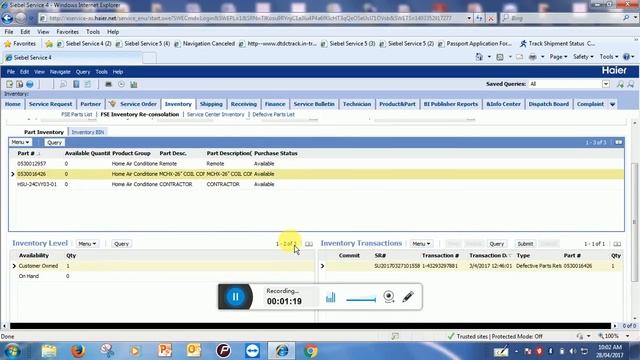The height and width of the screenshot is (360, 640).
Task: Switch to the Service Request tab
Action: point(51,104)
